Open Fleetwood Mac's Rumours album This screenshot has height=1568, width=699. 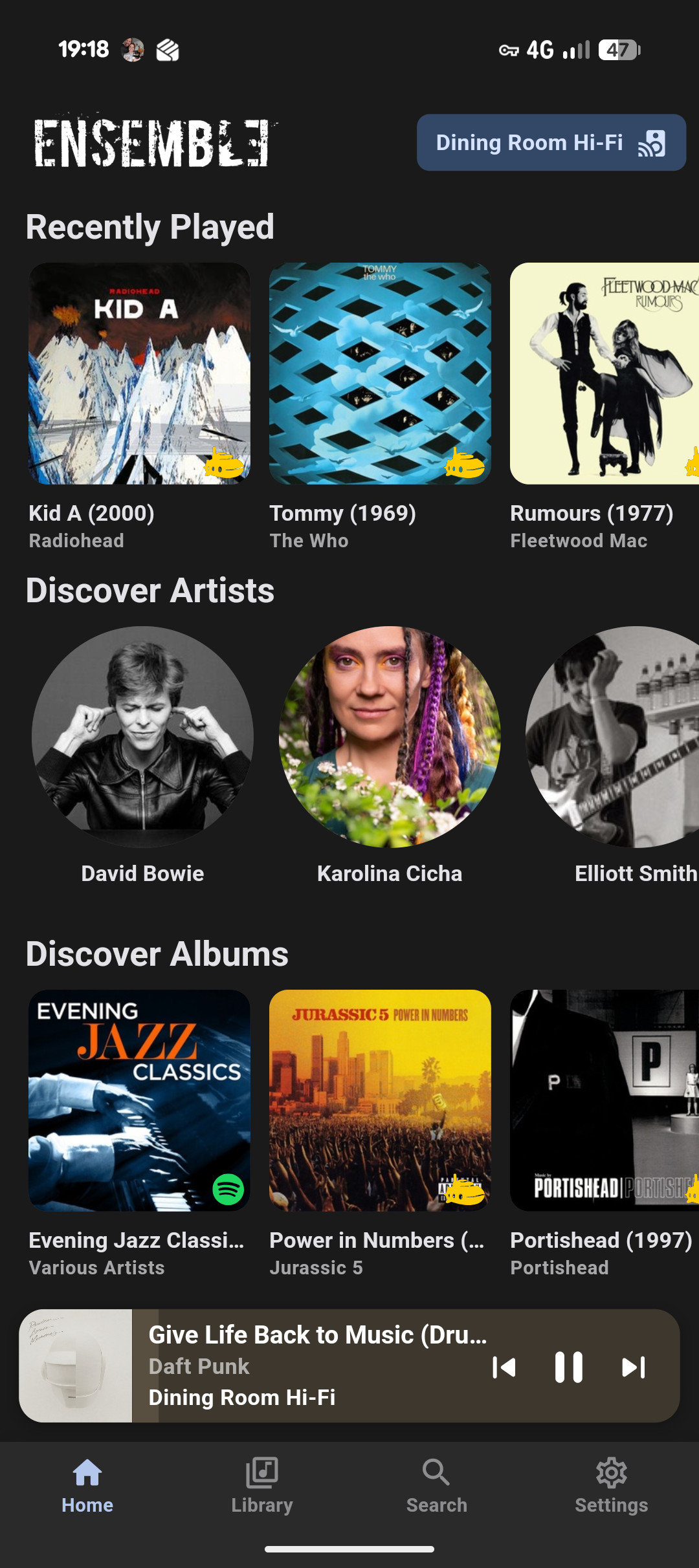[604, 373]
